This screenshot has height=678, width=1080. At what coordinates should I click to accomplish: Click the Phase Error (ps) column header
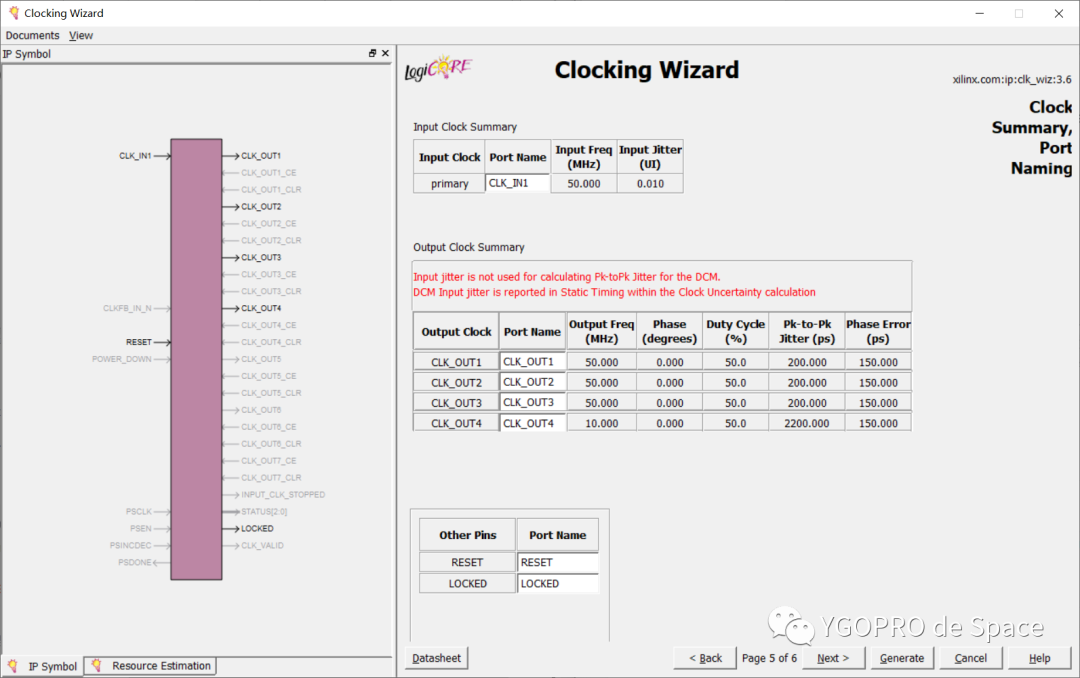(x=878, y=331)
